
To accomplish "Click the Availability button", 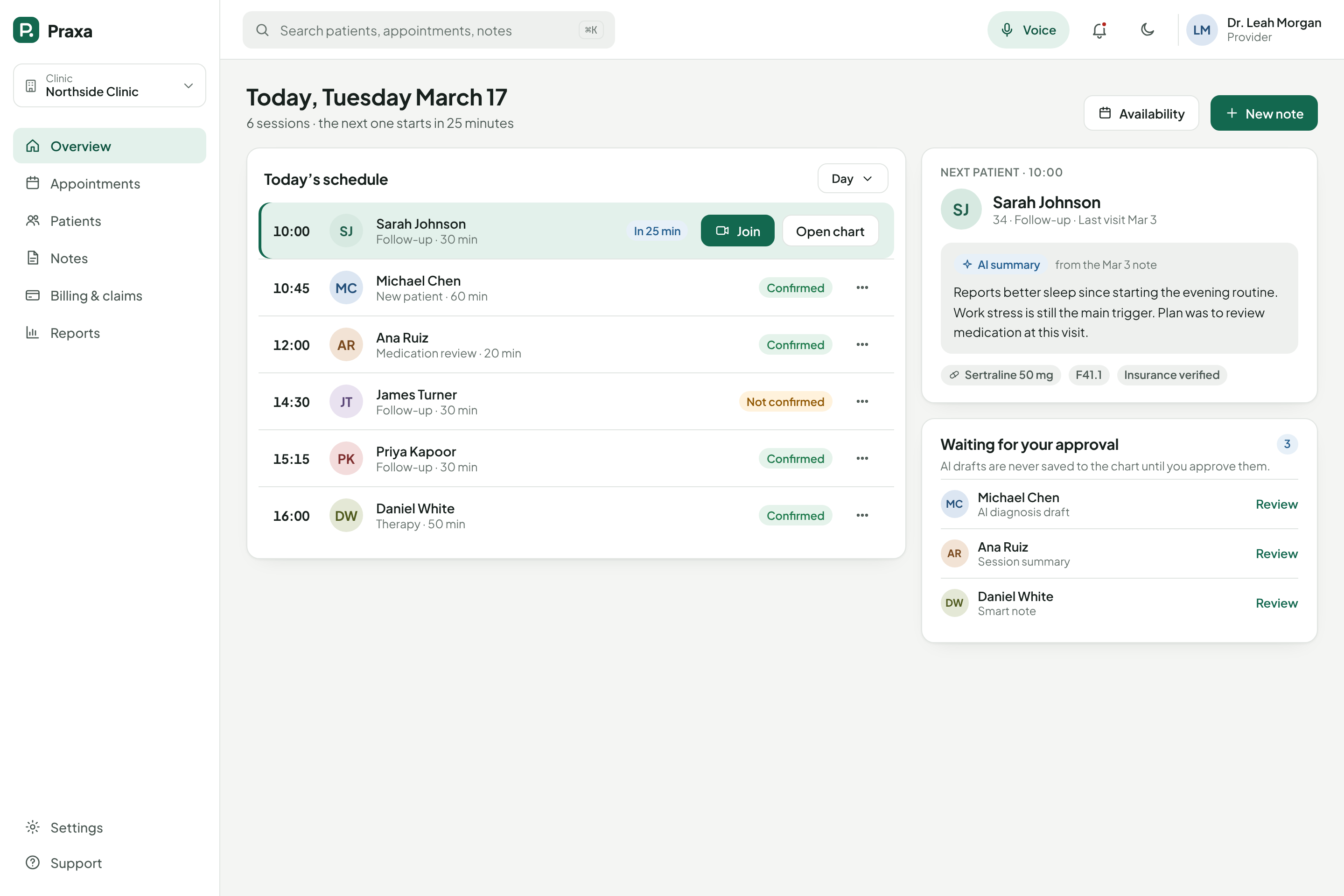I will [x=1141, y=113].
